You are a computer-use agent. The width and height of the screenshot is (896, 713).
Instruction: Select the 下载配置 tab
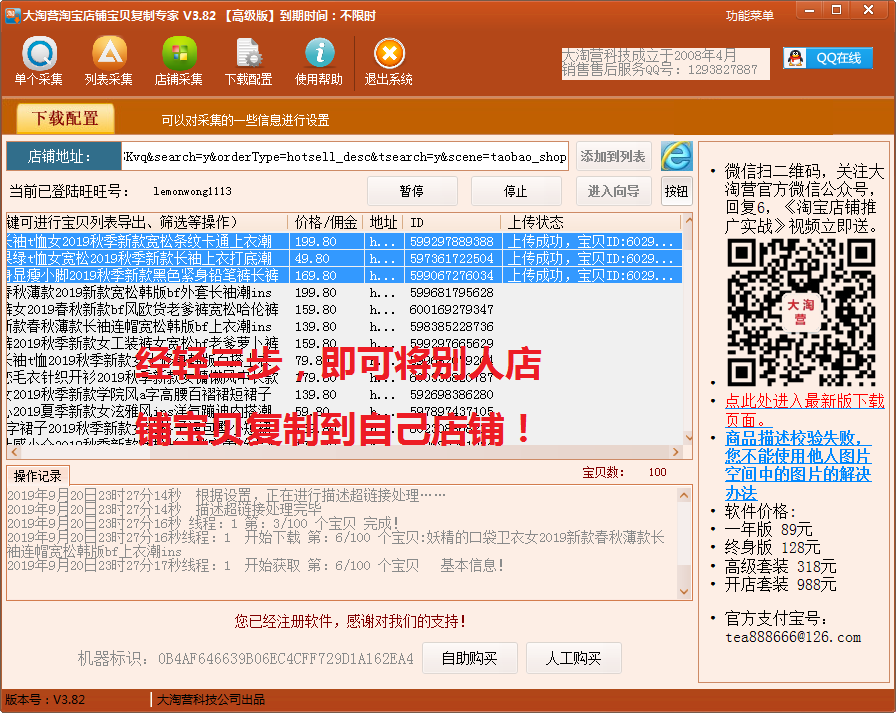[65, 118]
